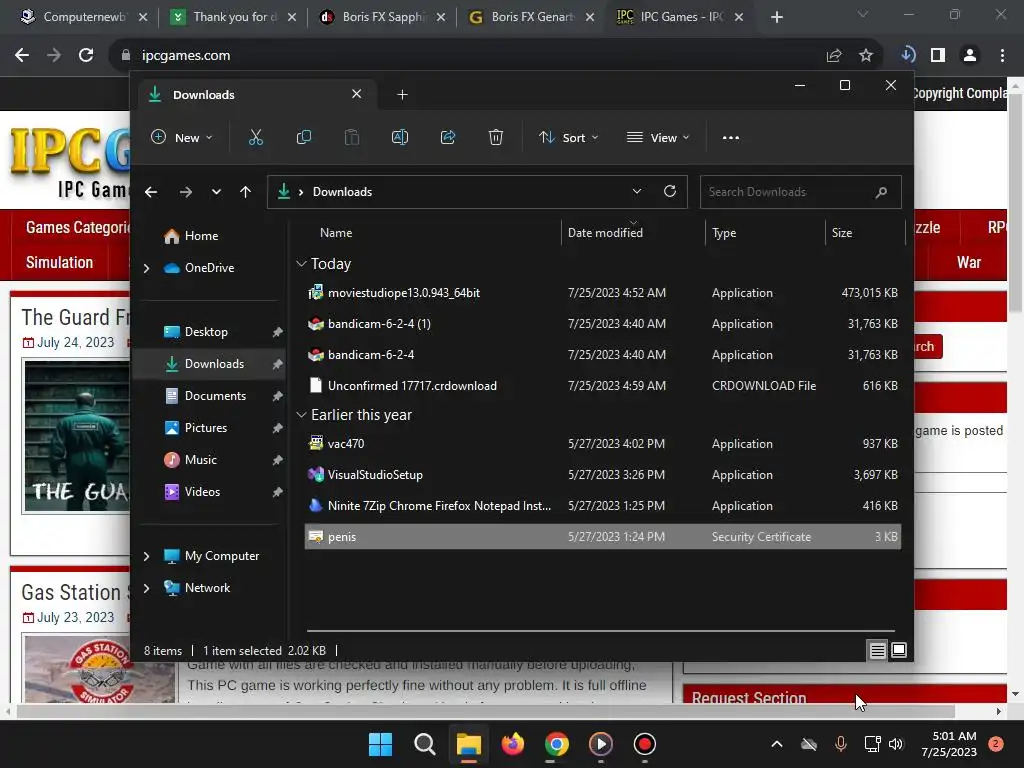Expand My Computer in navigation pane
Viewport: 1024px width, 768px height.
146,556
